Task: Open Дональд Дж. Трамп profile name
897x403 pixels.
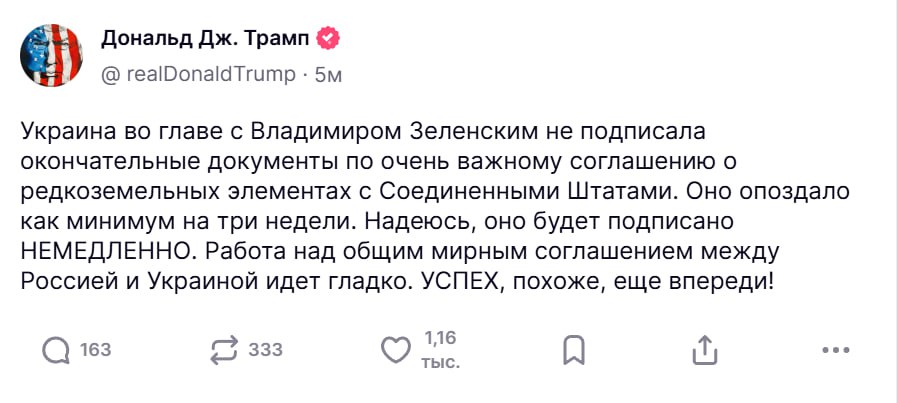Action: pyautogui.click(x=205, y=39)
